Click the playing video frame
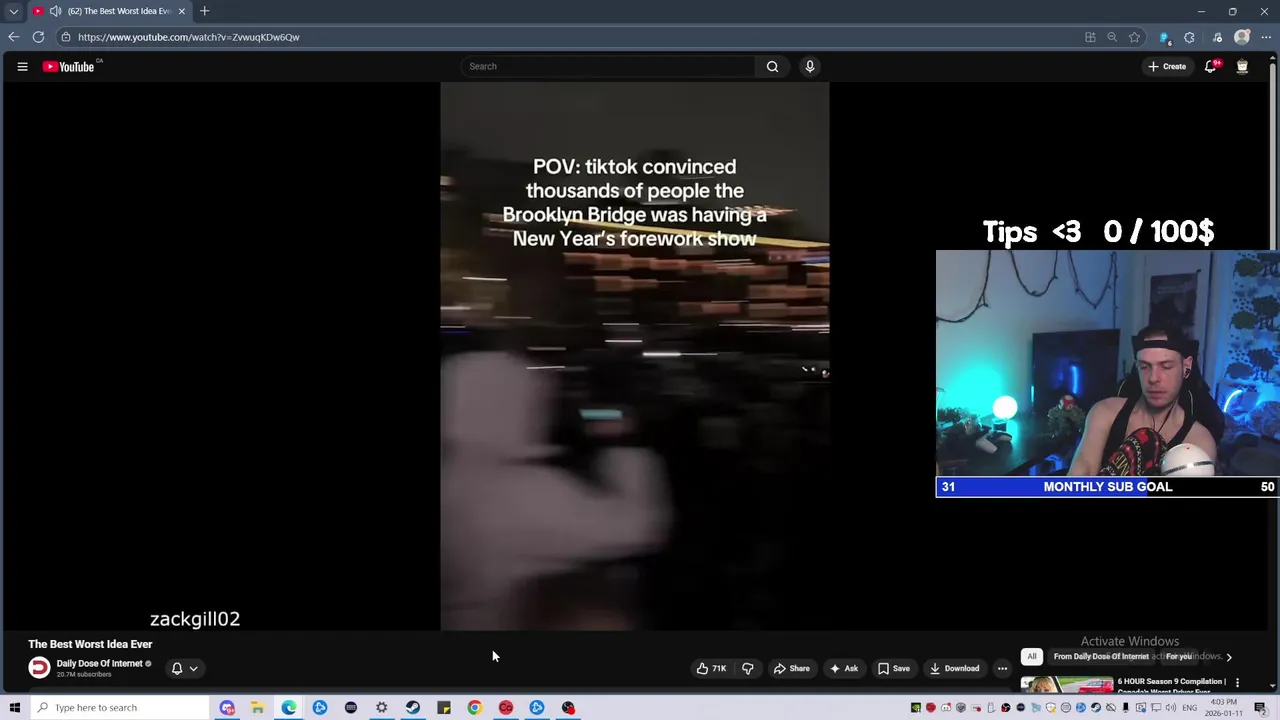This screenshot has width=1280, height=720. (x=634, y=356)
